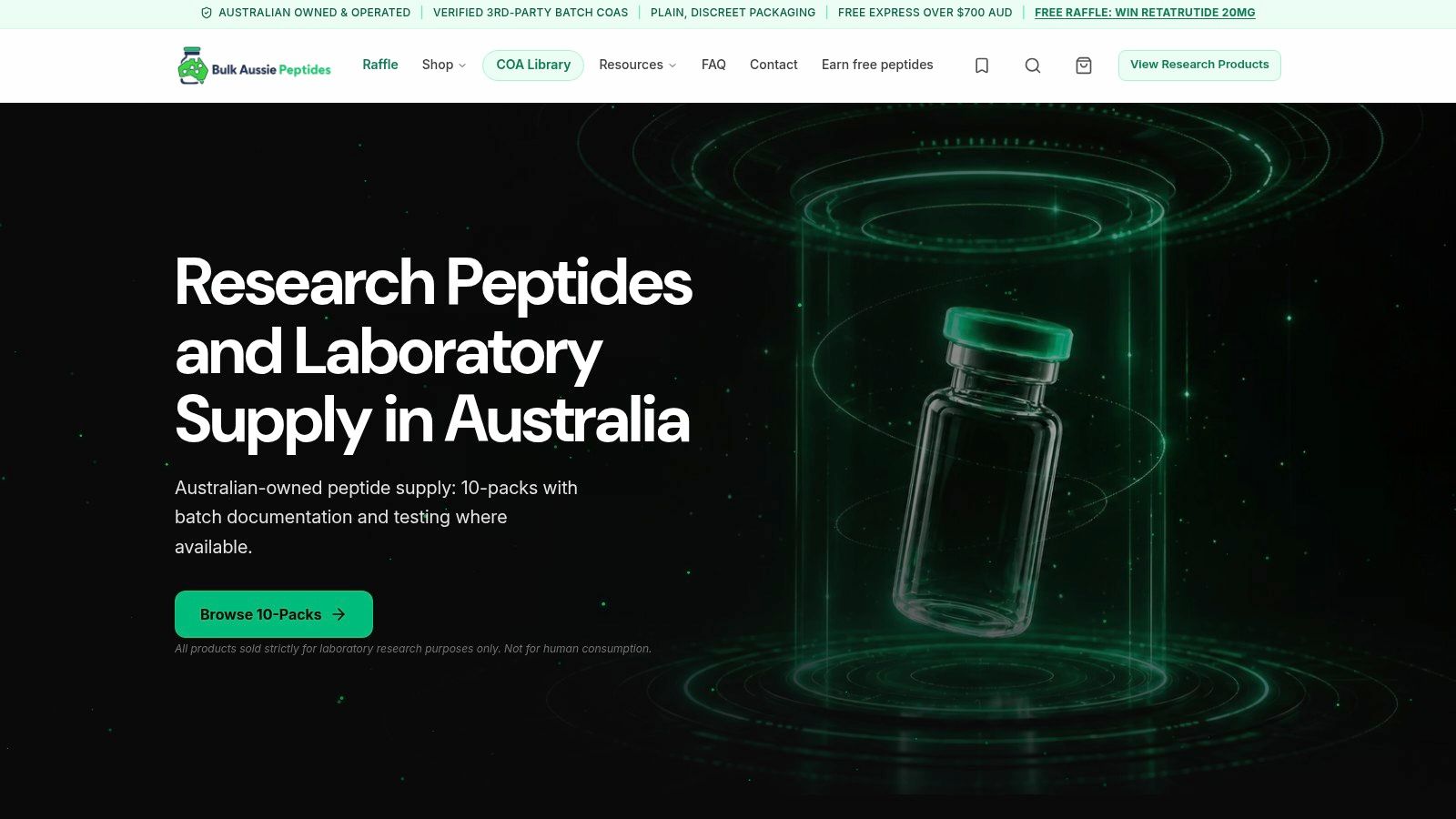The image size is (1456, 819).
Task: Click the laboratory research disclaimer text
Action: tap(413, 649)
